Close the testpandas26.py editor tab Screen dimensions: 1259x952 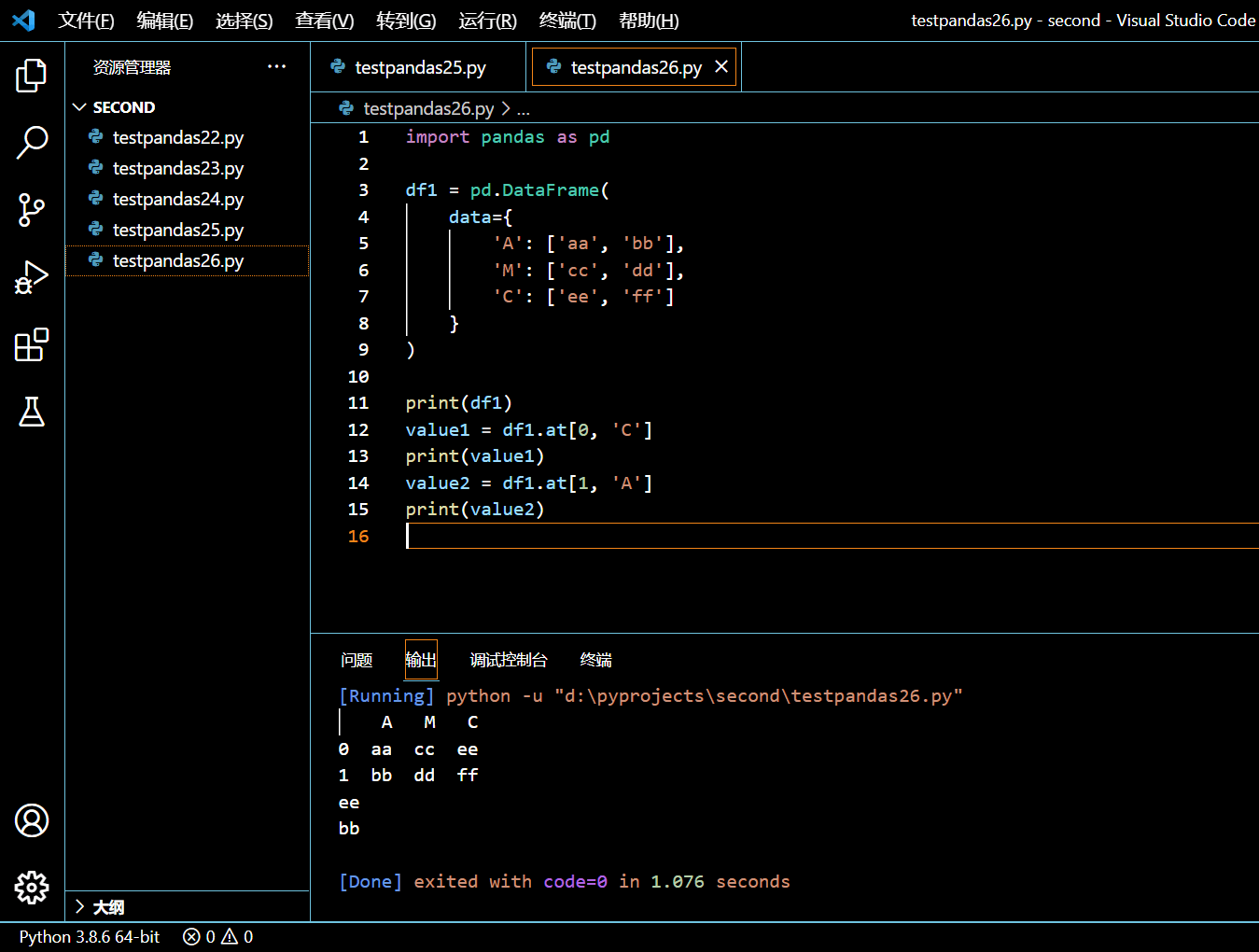(721, 66)
